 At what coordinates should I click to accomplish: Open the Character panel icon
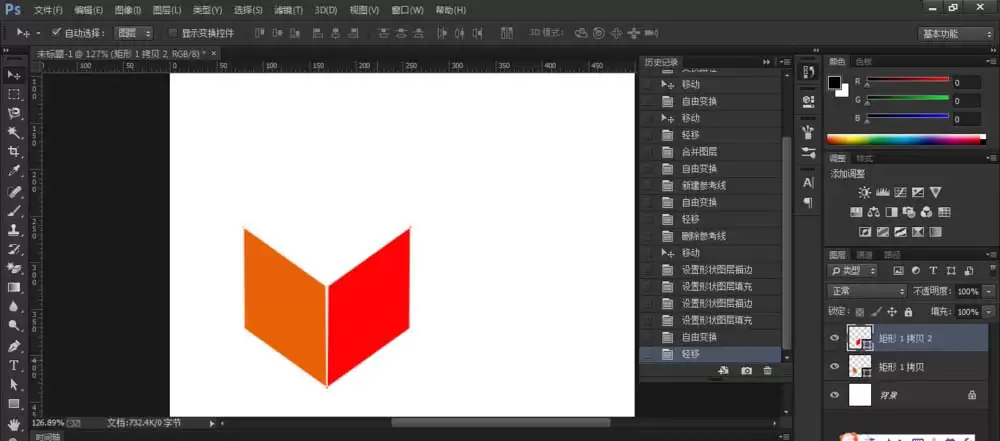coord(808,183)
